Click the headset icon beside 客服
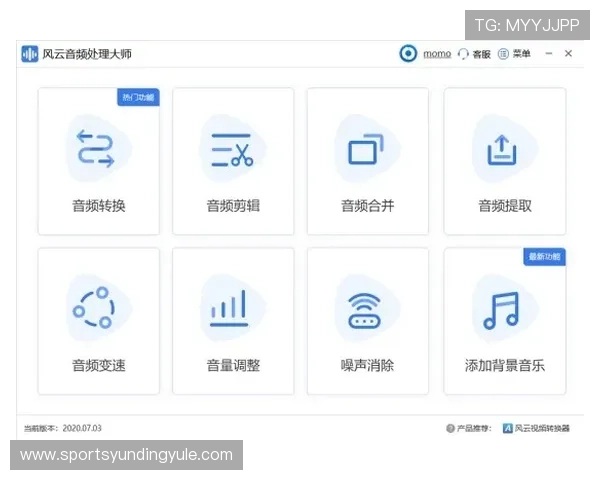 point(463,54)
